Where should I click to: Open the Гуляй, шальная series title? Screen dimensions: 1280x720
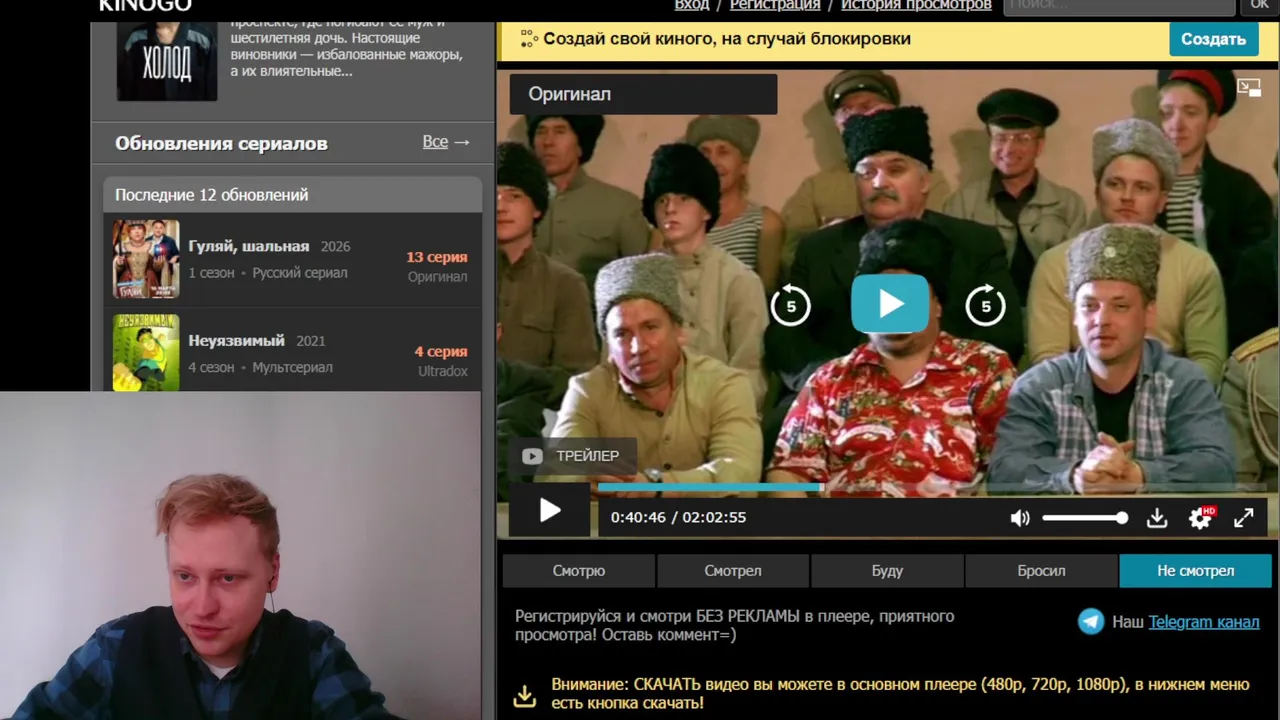pos(249,246)
